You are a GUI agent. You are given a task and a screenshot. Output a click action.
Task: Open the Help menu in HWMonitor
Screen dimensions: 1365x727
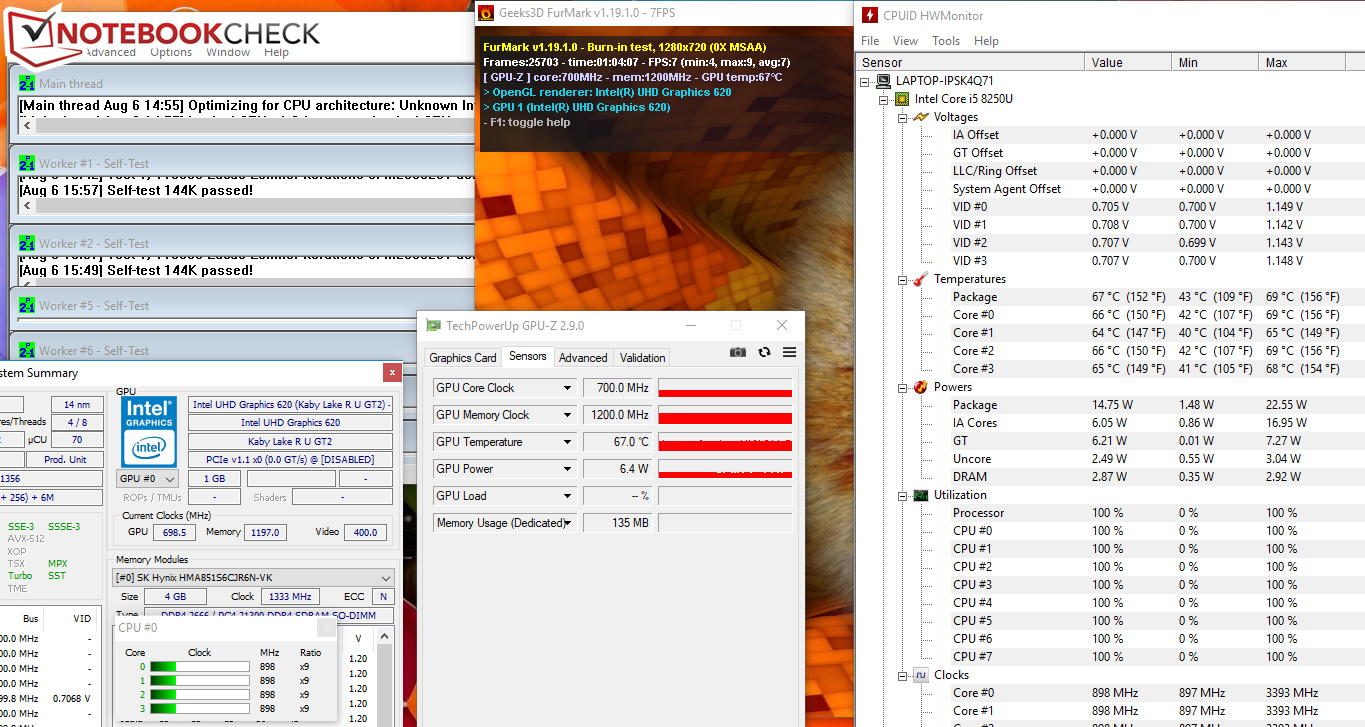pos(986,41)
